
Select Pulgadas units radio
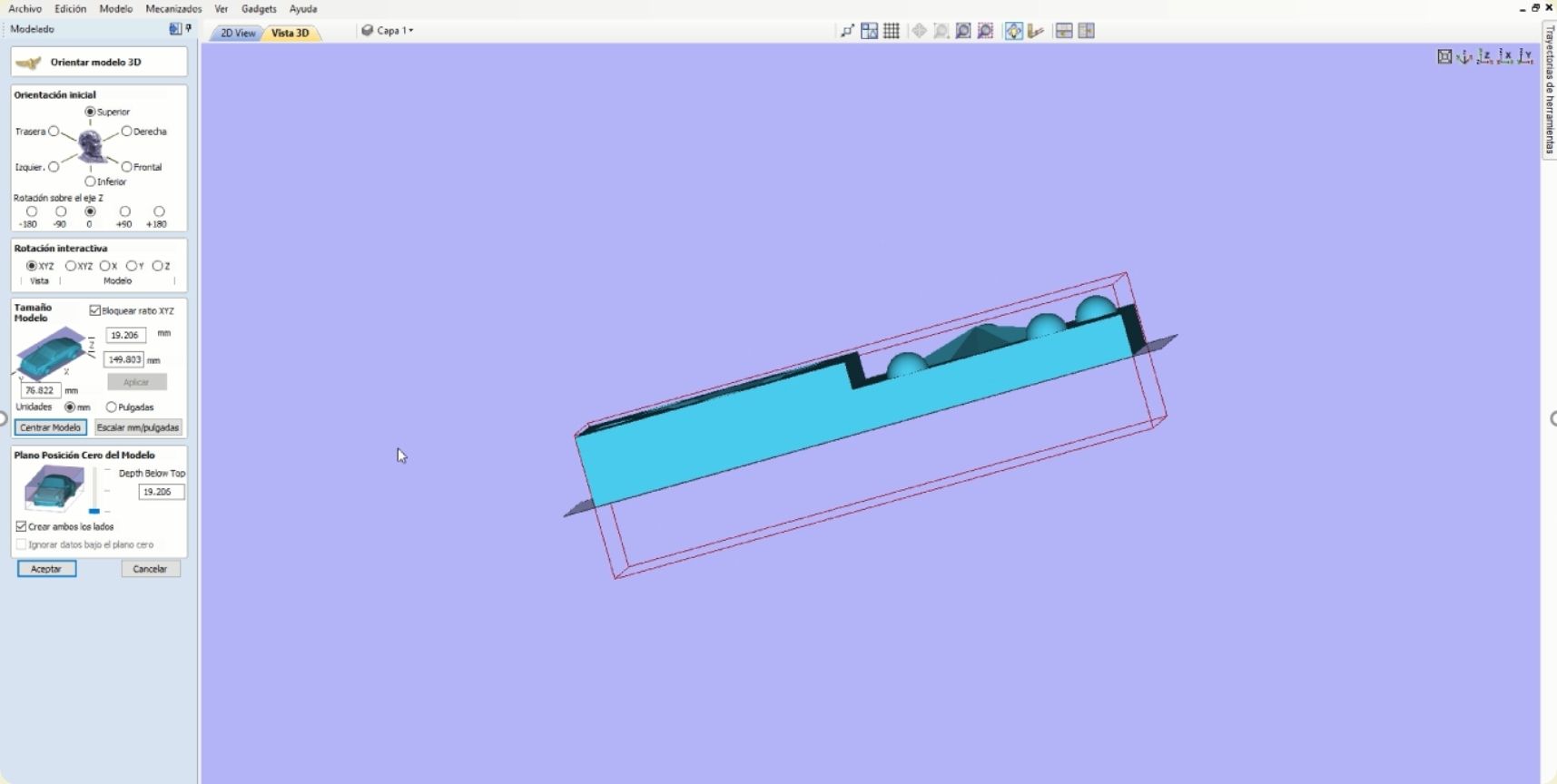click(111, 407)
